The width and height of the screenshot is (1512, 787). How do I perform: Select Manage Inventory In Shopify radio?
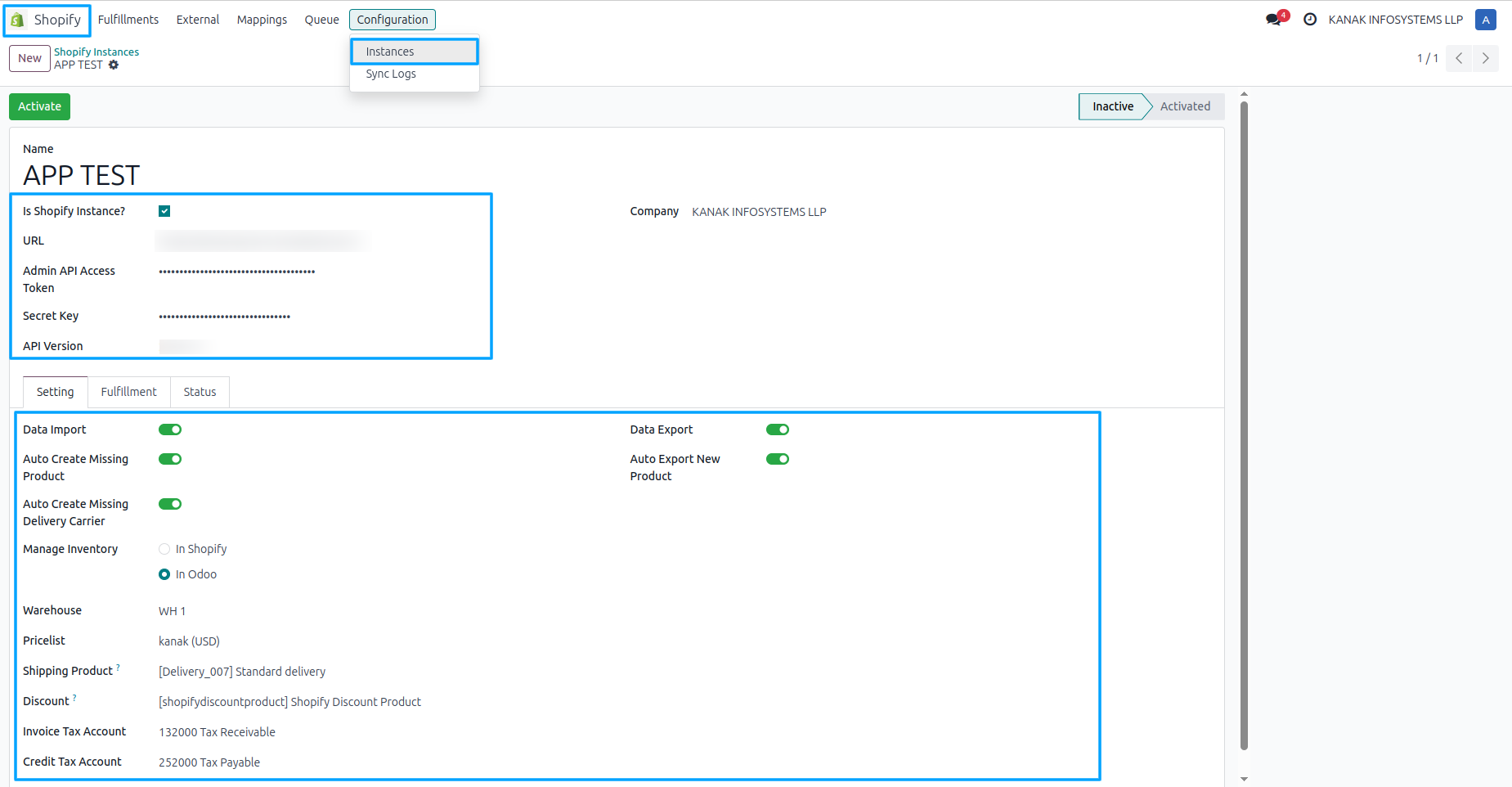[164, 549]
